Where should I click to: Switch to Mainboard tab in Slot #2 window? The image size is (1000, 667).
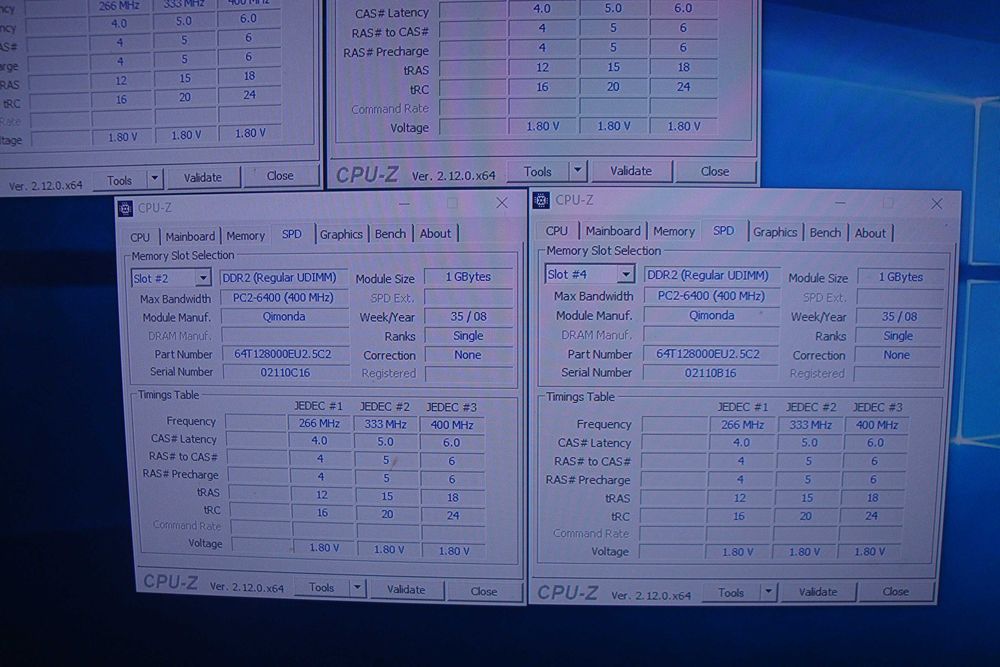tap(190, 236)
